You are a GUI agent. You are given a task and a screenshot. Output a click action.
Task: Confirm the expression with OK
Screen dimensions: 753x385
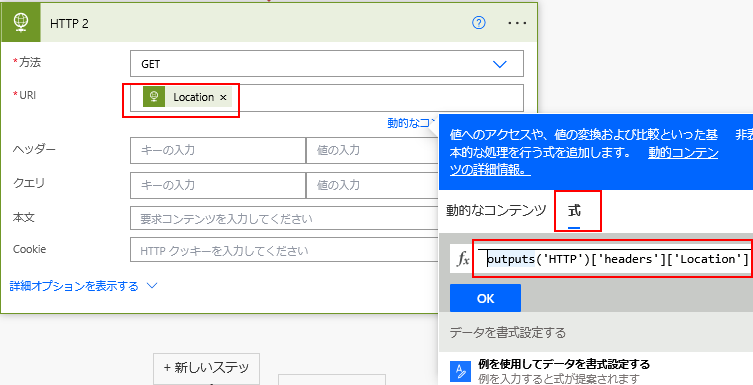[x=485, y=298]
